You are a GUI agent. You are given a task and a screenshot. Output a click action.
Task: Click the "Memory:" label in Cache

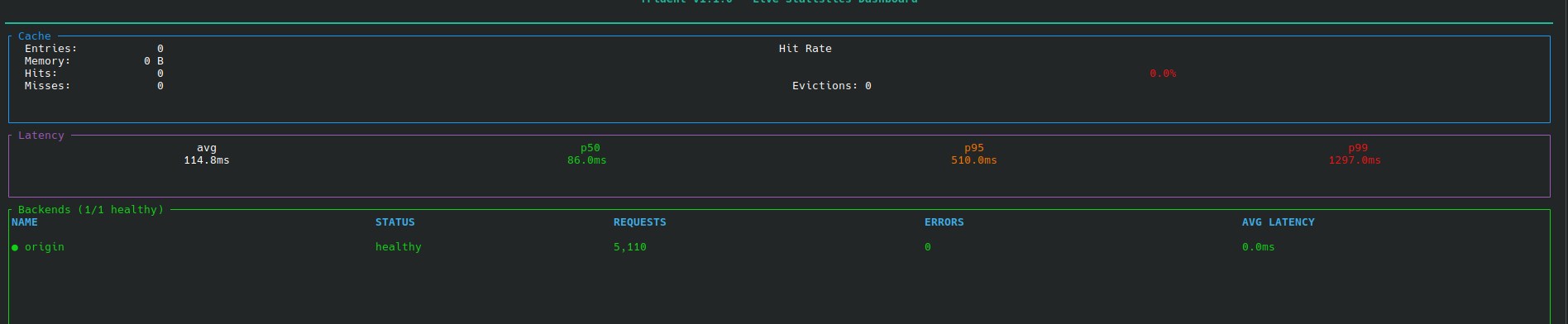coord(48,61)
